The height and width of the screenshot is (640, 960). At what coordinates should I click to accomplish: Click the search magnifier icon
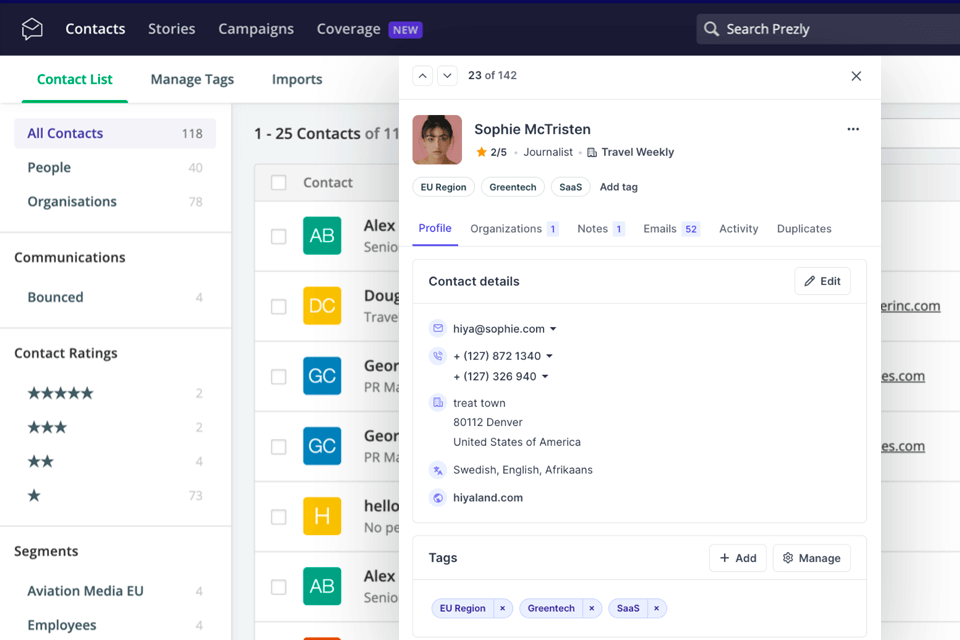(711, 29)
